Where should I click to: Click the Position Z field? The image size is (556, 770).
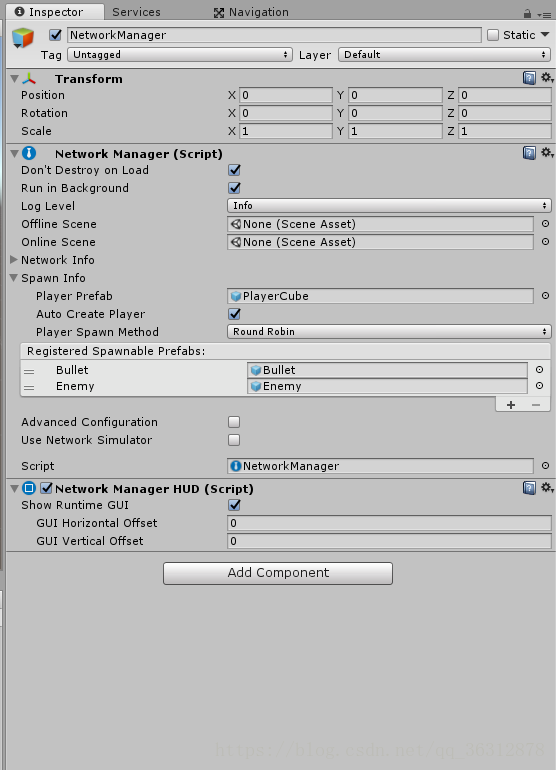coord(505,95)
